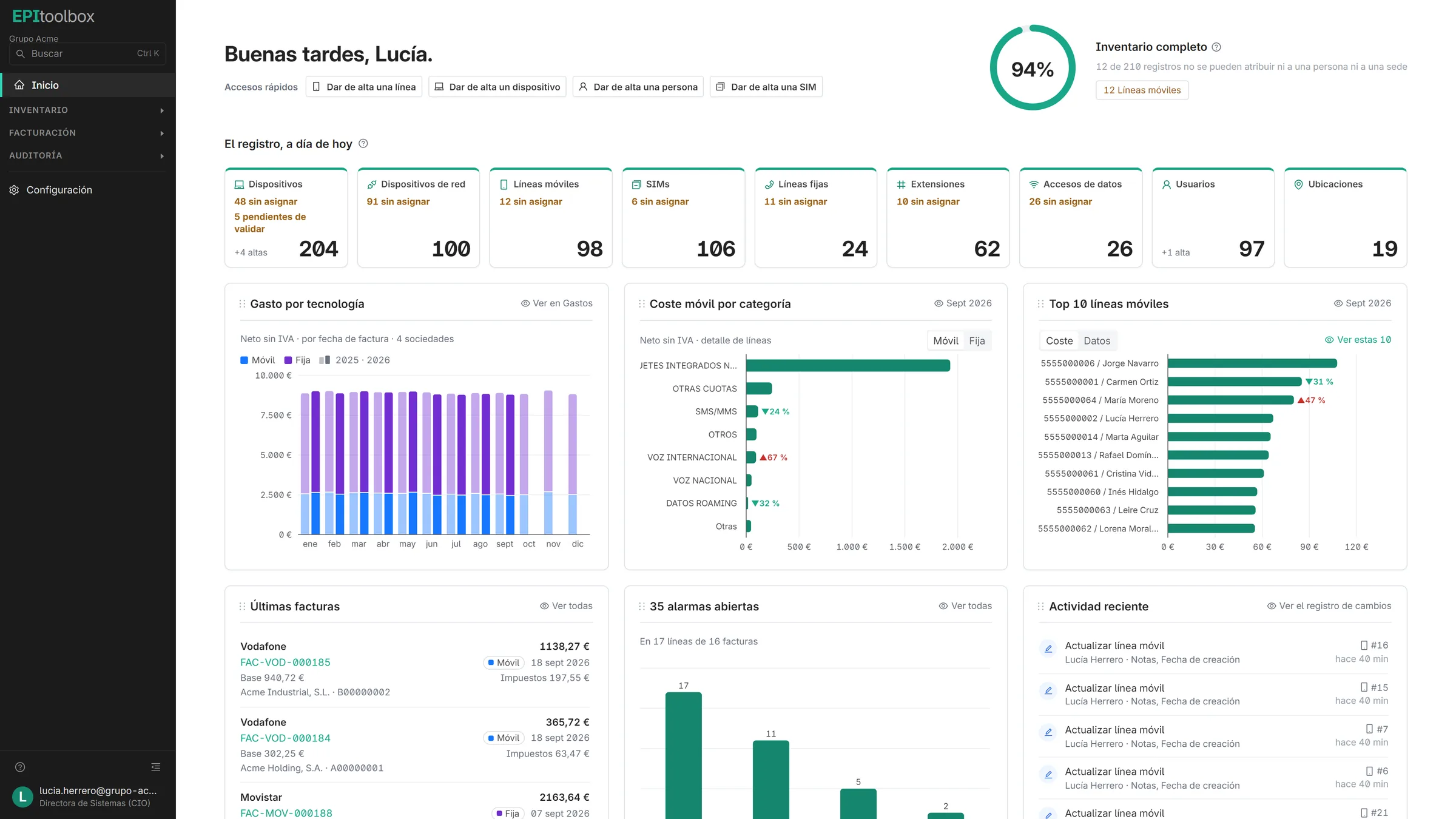Click Dar de alta una SIM

pyautogui.click(x=766, y=87)
